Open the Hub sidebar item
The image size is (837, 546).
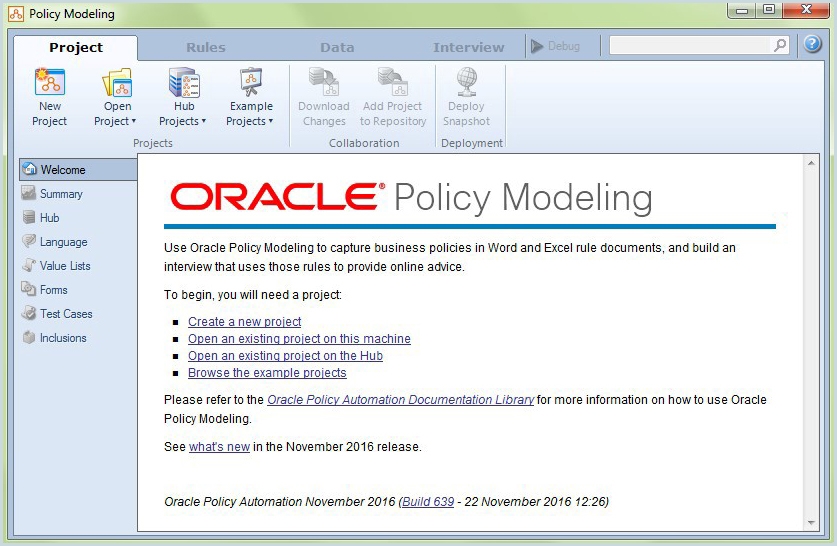49,218
